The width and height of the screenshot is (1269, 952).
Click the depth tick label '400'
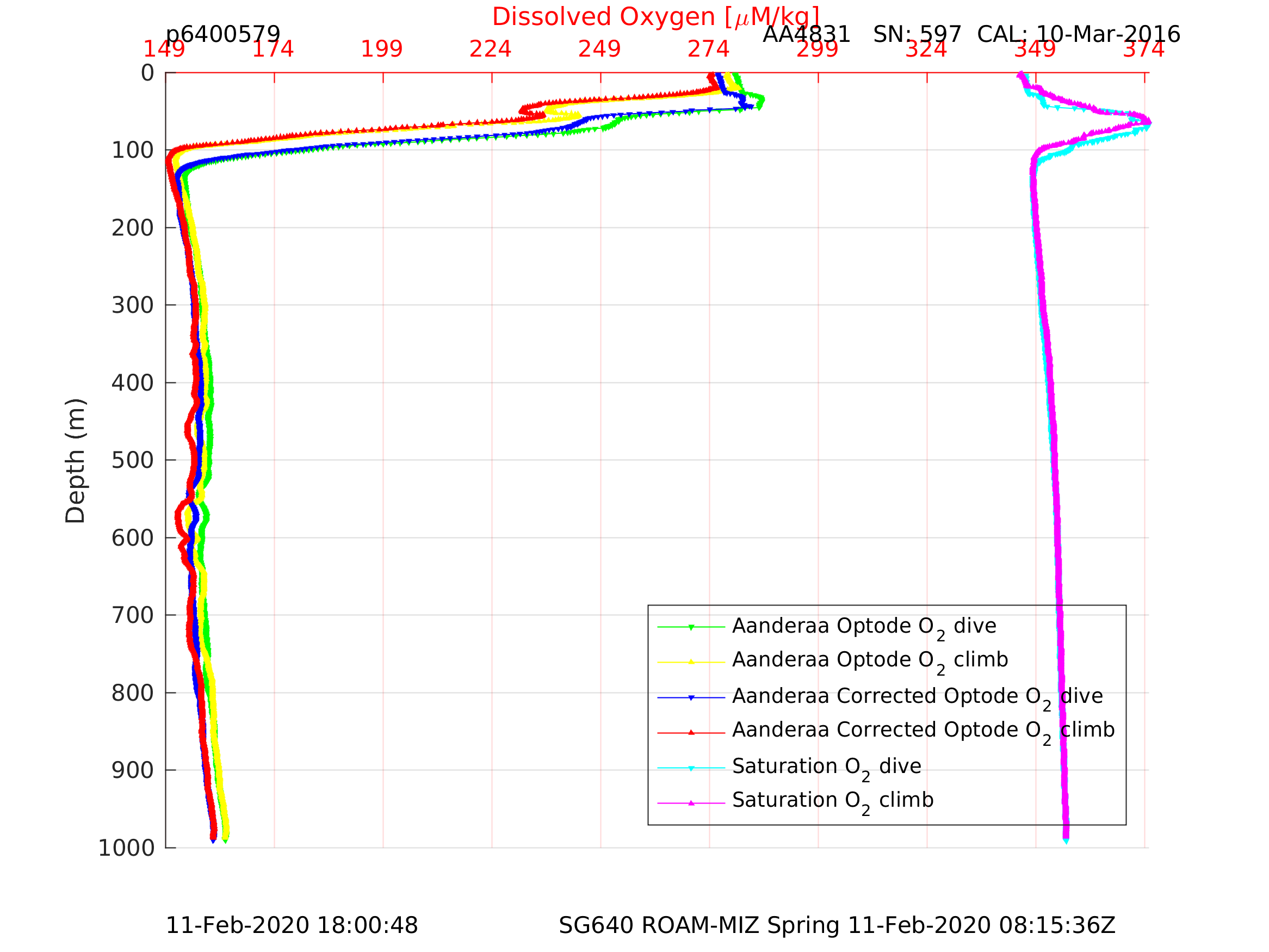[133, 384]
